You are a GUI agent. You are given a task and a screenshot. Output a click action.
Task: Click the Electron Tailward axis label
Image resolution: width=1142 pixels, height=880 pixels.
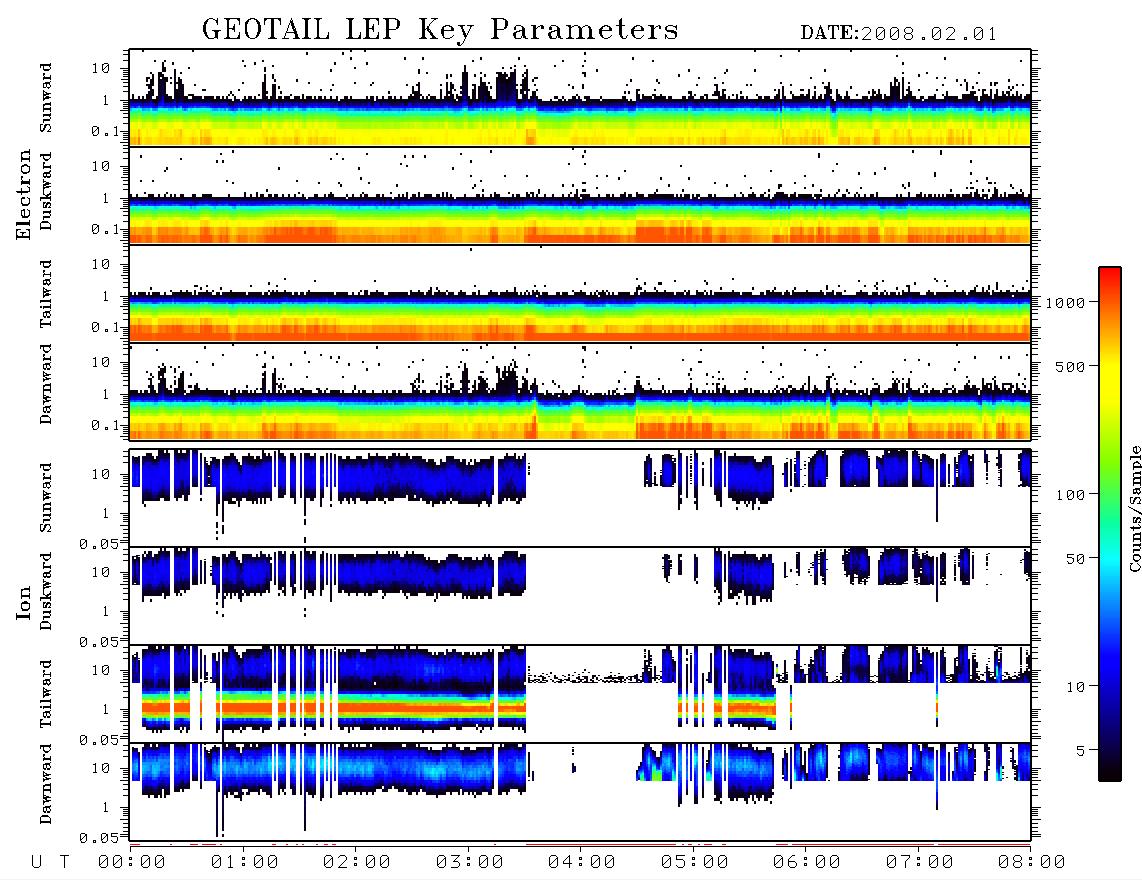(x=46, y=294)
